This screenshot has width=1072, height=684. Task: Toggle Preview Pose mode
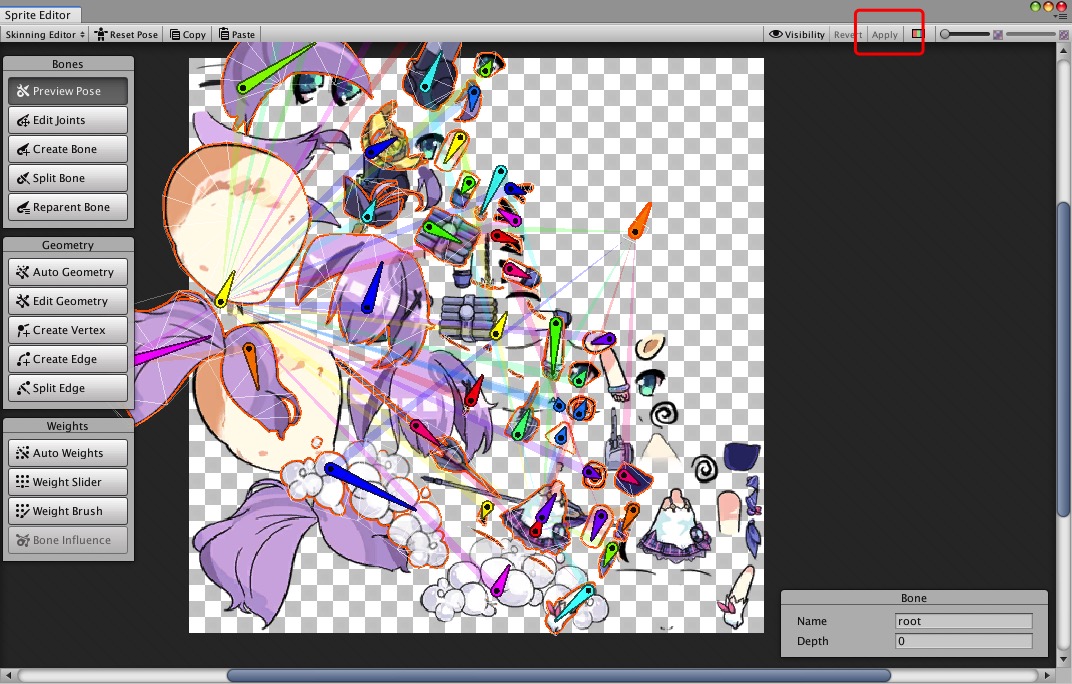pyautogui.click(x=67, y=91)
